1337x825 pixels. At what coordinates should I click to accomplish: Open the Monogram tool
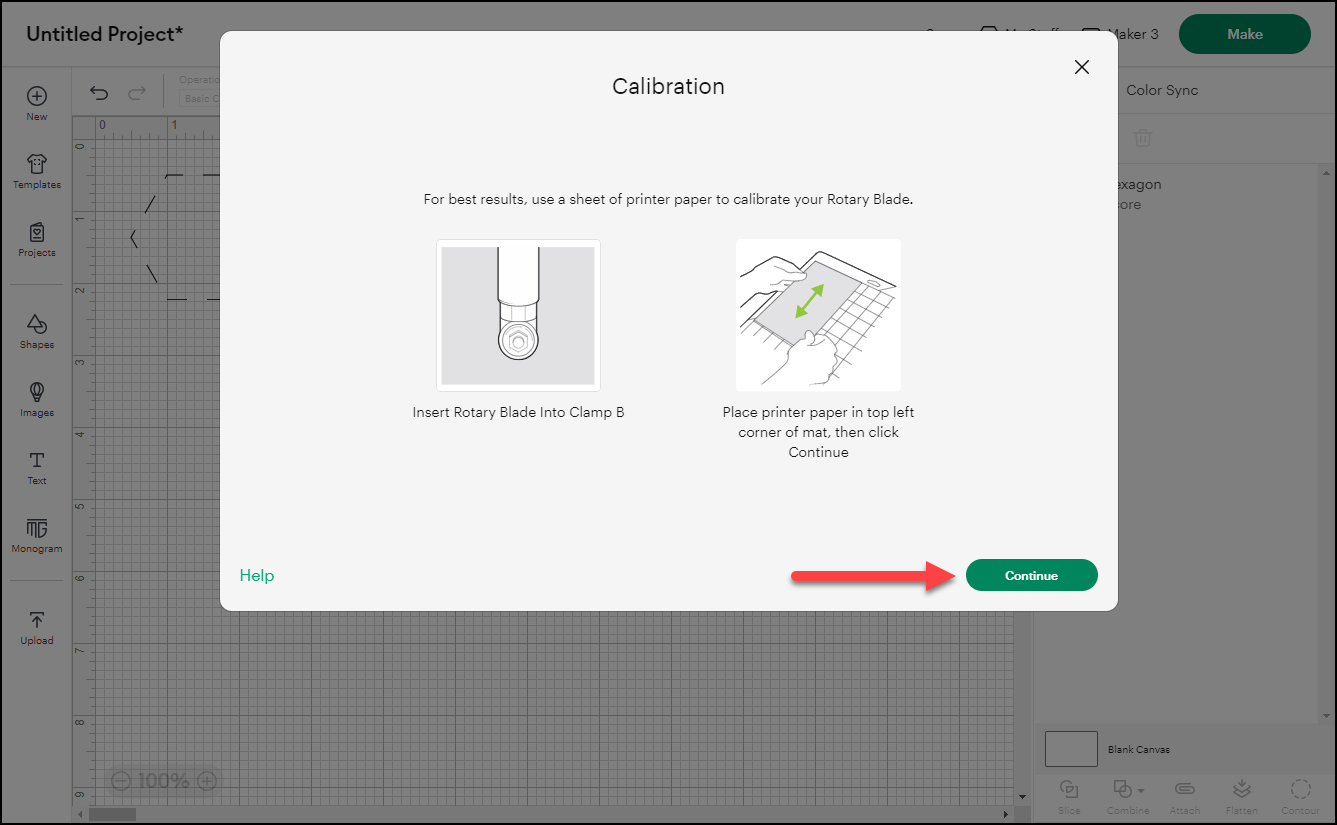click(36, 535)
